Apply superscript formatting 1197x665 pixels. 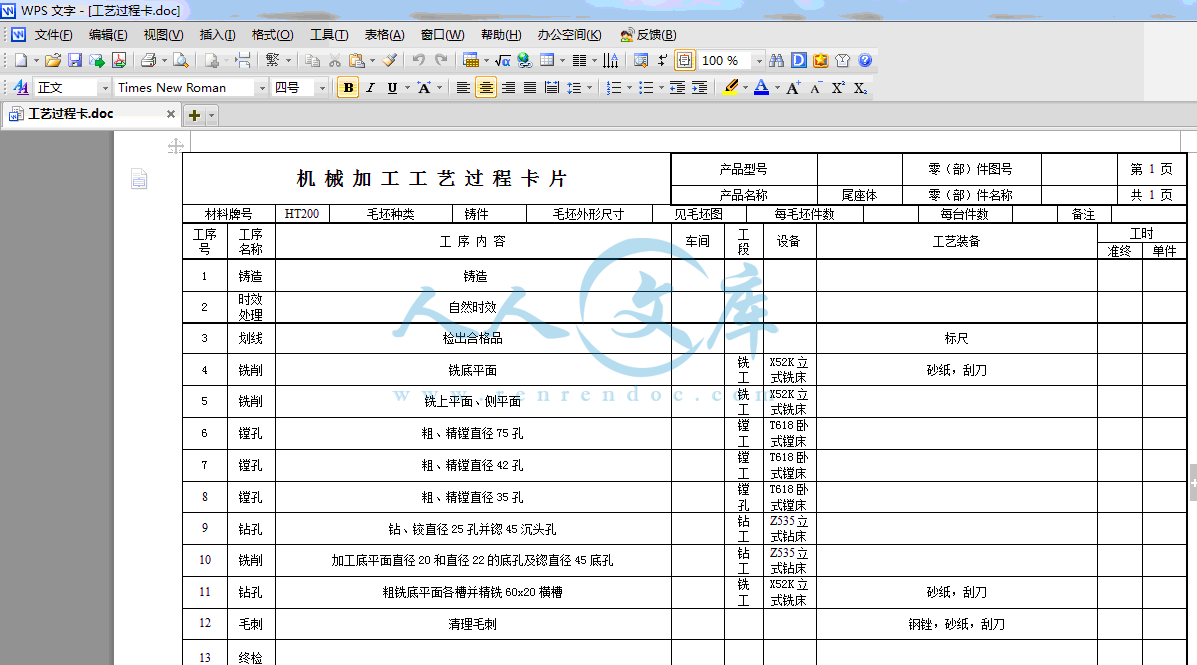(x=838, y=88)
